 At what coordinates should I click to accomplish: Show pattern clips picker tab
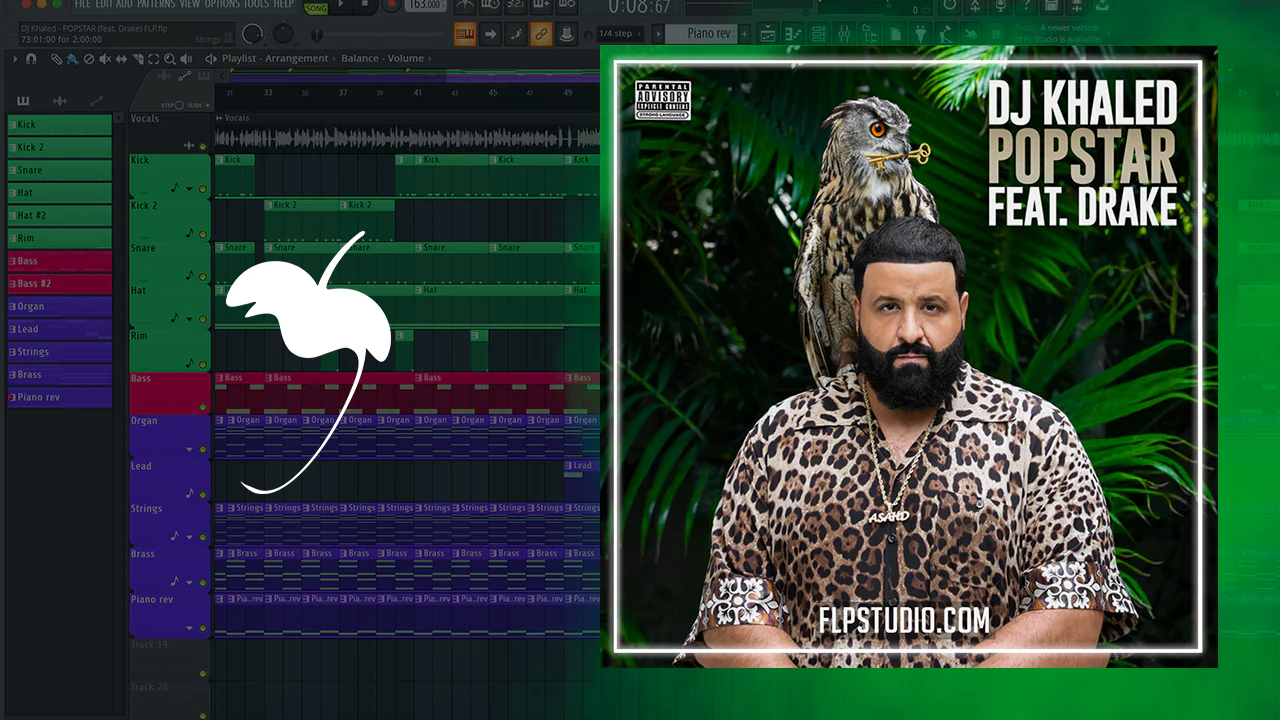pos(23,101)
